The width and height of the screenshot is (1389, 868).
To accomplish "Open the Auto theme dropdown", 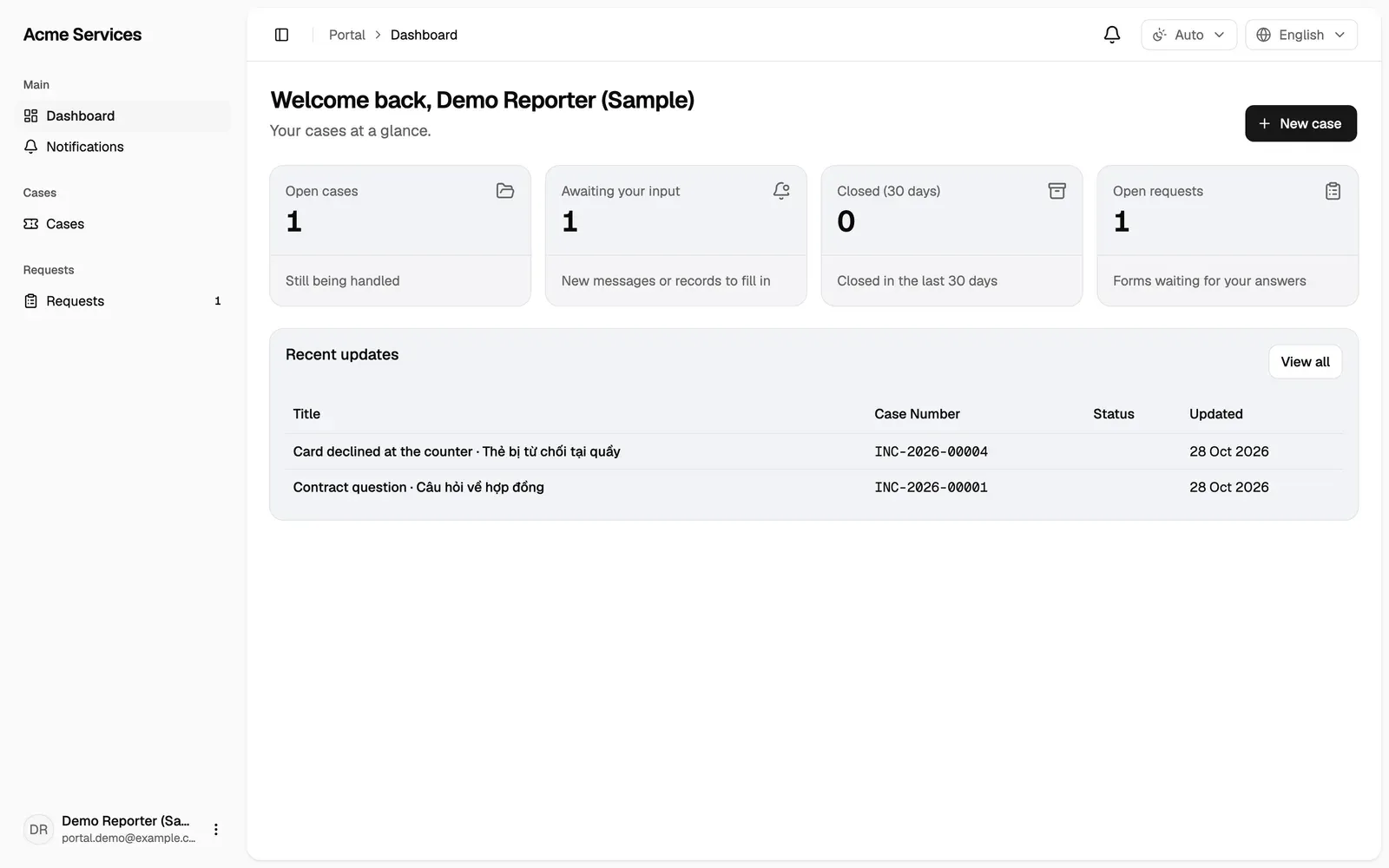I will tap(1188, 35).
